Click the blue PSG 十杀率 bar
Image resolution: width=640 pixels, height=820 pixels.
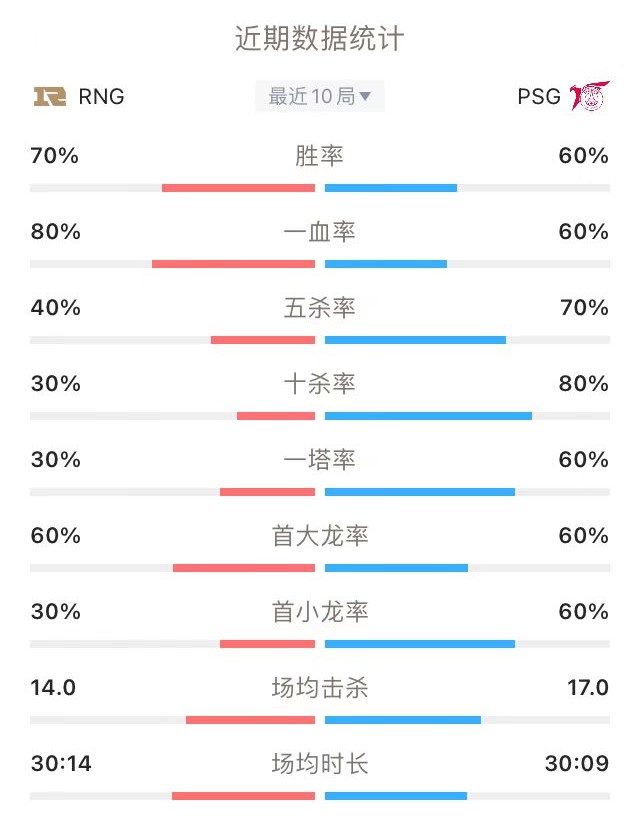tap(428, 416)
